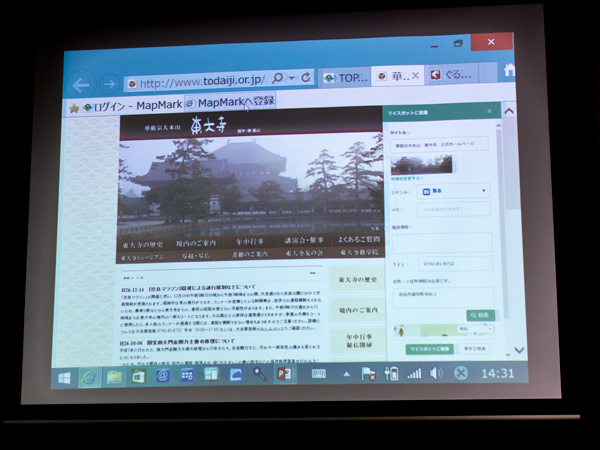This screenshot has height=450, width=600.
Task: Click the speaker volume icon in the system tray
Action: 436,373
